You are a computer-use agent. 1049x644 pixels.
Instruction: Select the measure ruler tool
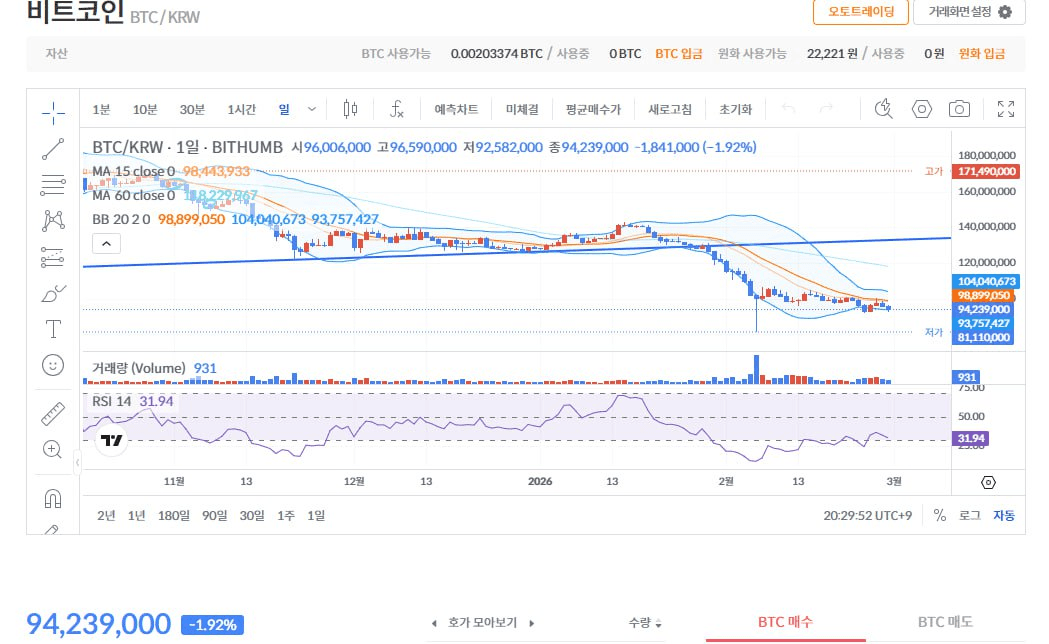[x=53, y=413]
